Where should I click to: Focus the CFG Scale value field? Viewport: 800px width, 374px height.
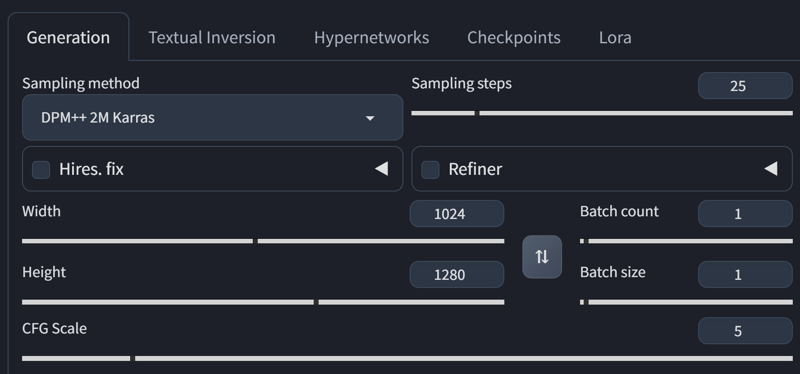coord(745,331)
